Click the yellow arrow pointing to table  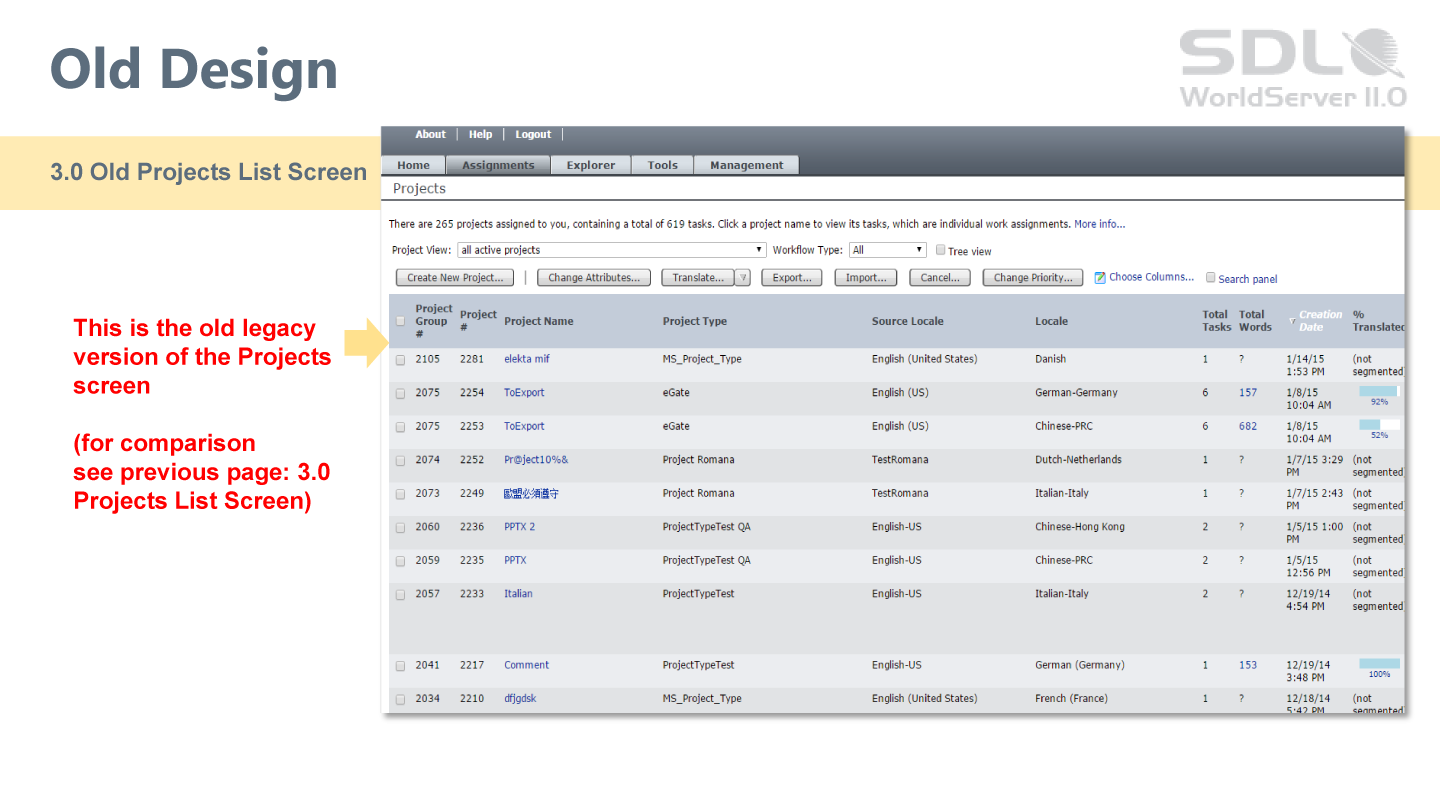point(364,343)
